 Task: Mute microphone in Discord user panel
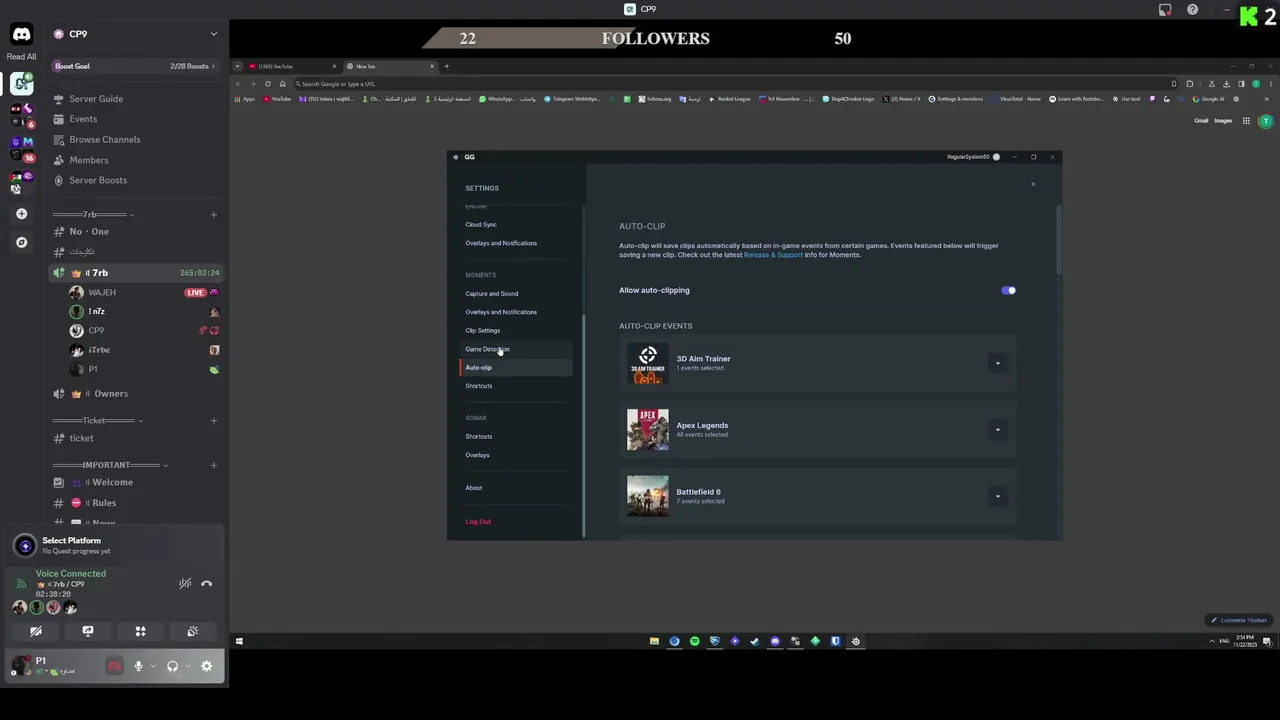click(x=139, y=666)
